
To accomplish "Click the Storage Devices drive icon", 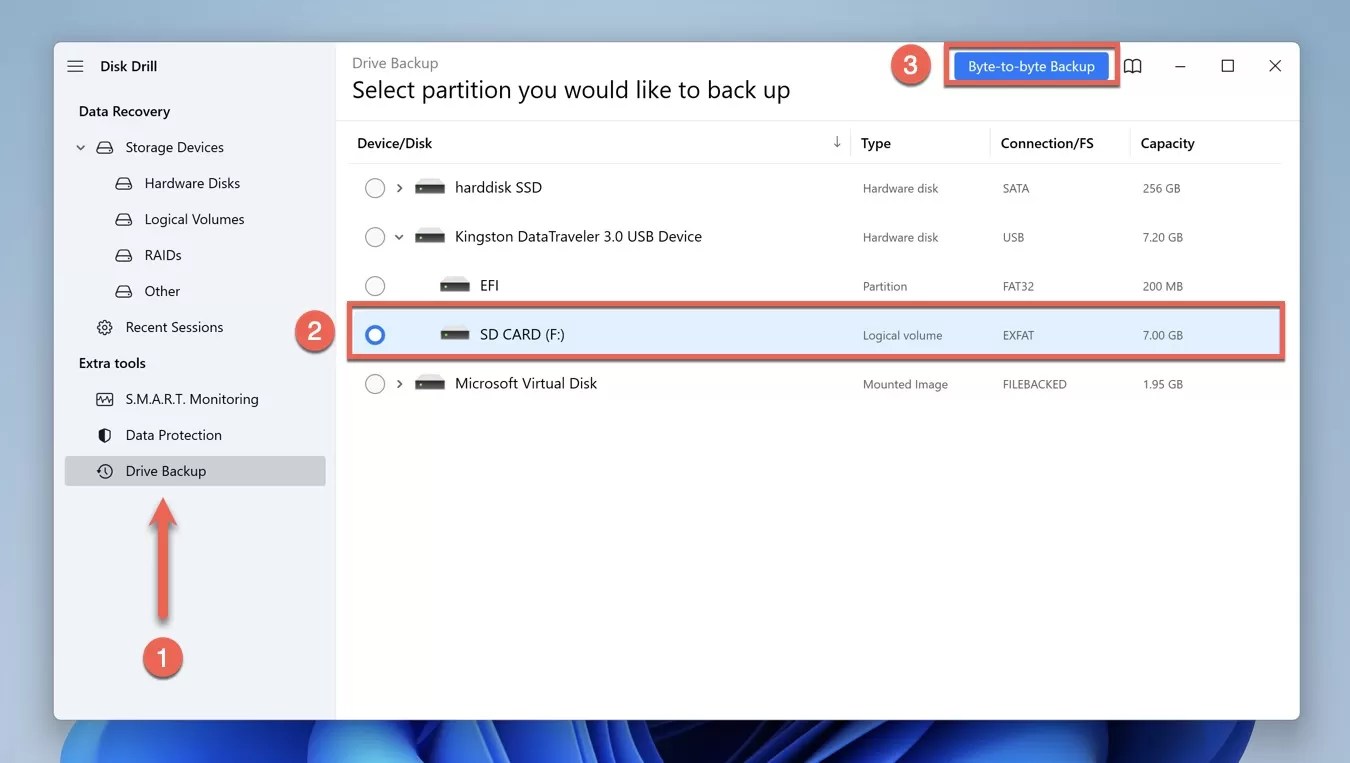I will (104, 147).
